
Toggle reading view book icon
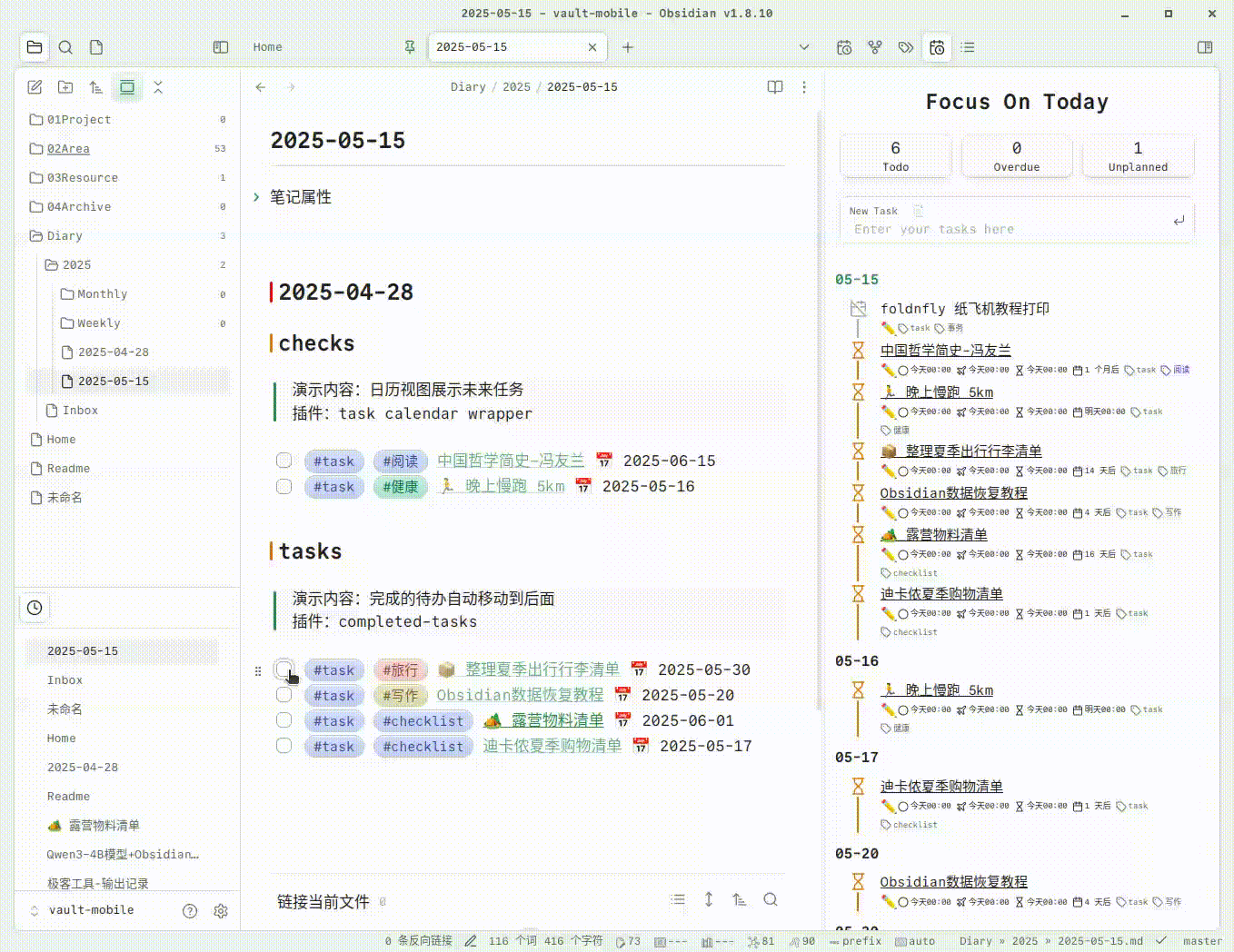(775, 87)
